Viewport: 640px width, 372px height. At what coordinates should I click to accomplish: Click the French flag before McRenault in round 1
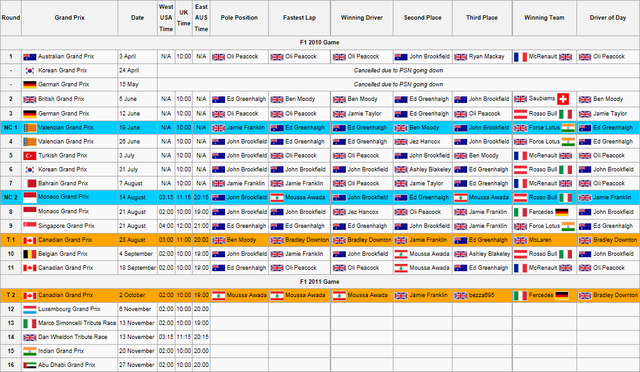(x=520, y=57)
